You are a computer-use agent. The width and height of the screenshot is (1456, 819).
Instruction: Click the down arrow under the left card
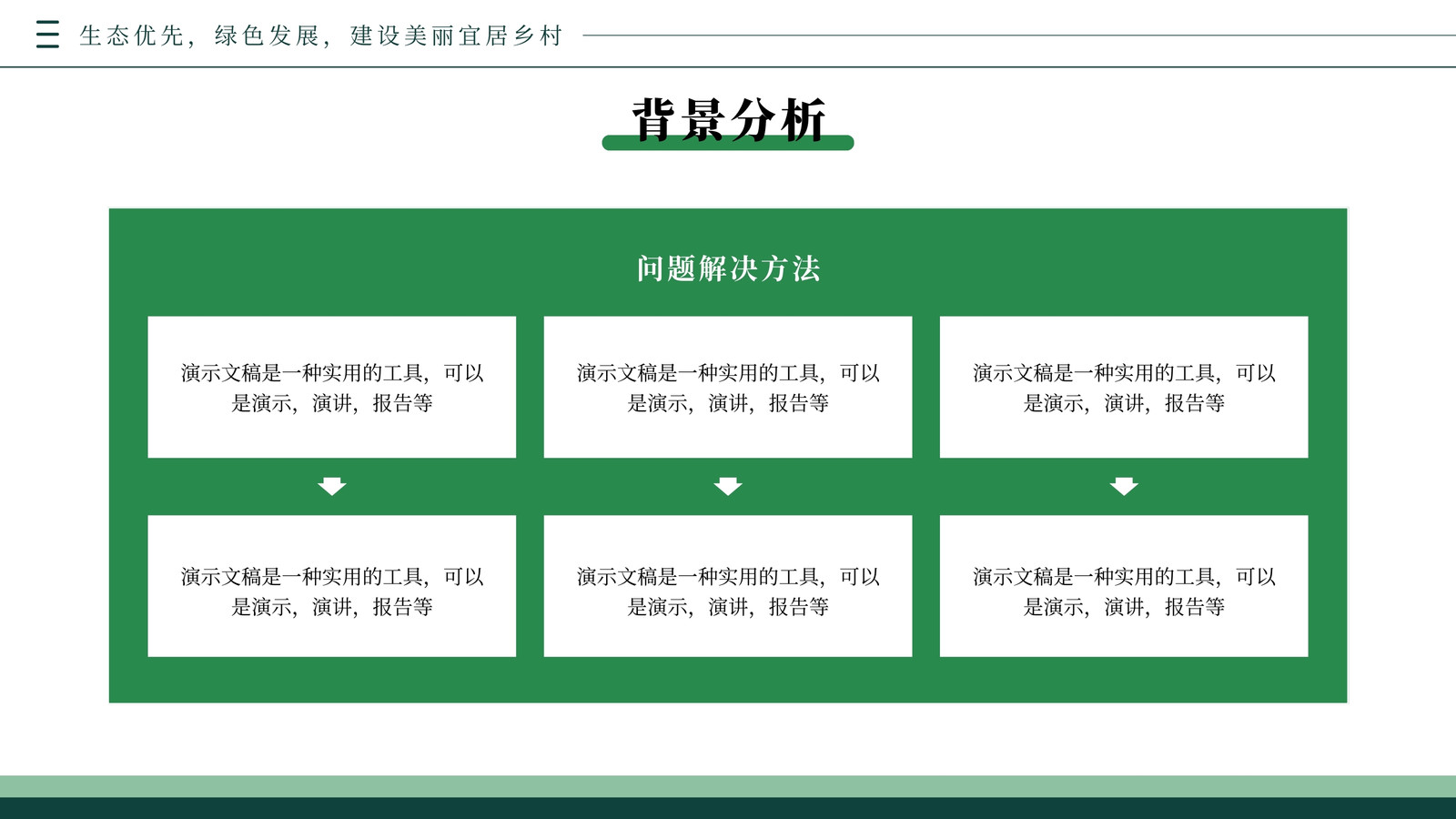click(x=332, y=486)
